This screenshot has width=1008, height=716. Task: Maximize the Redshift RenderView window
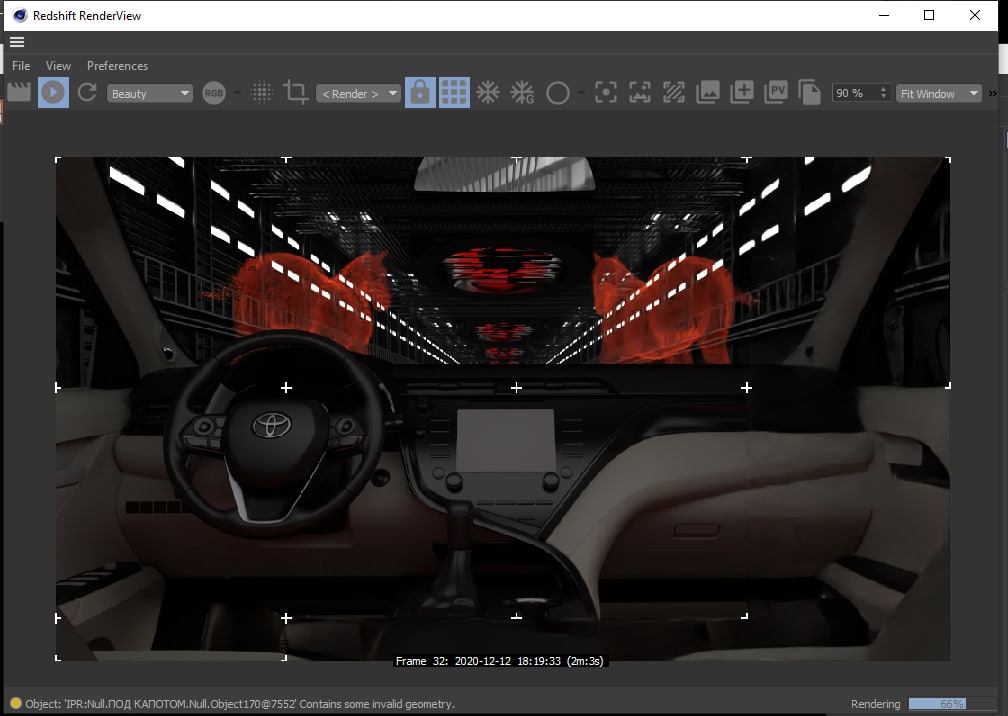929,15
